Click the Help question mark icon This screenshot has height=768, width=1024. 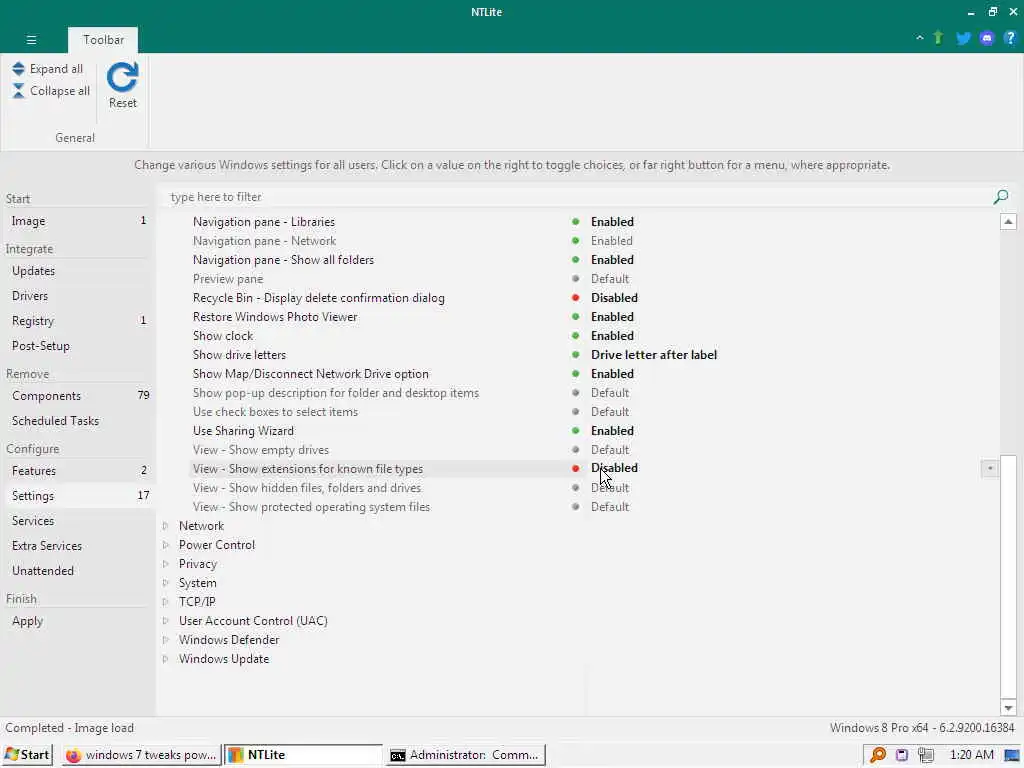[x=1010, y=39]
